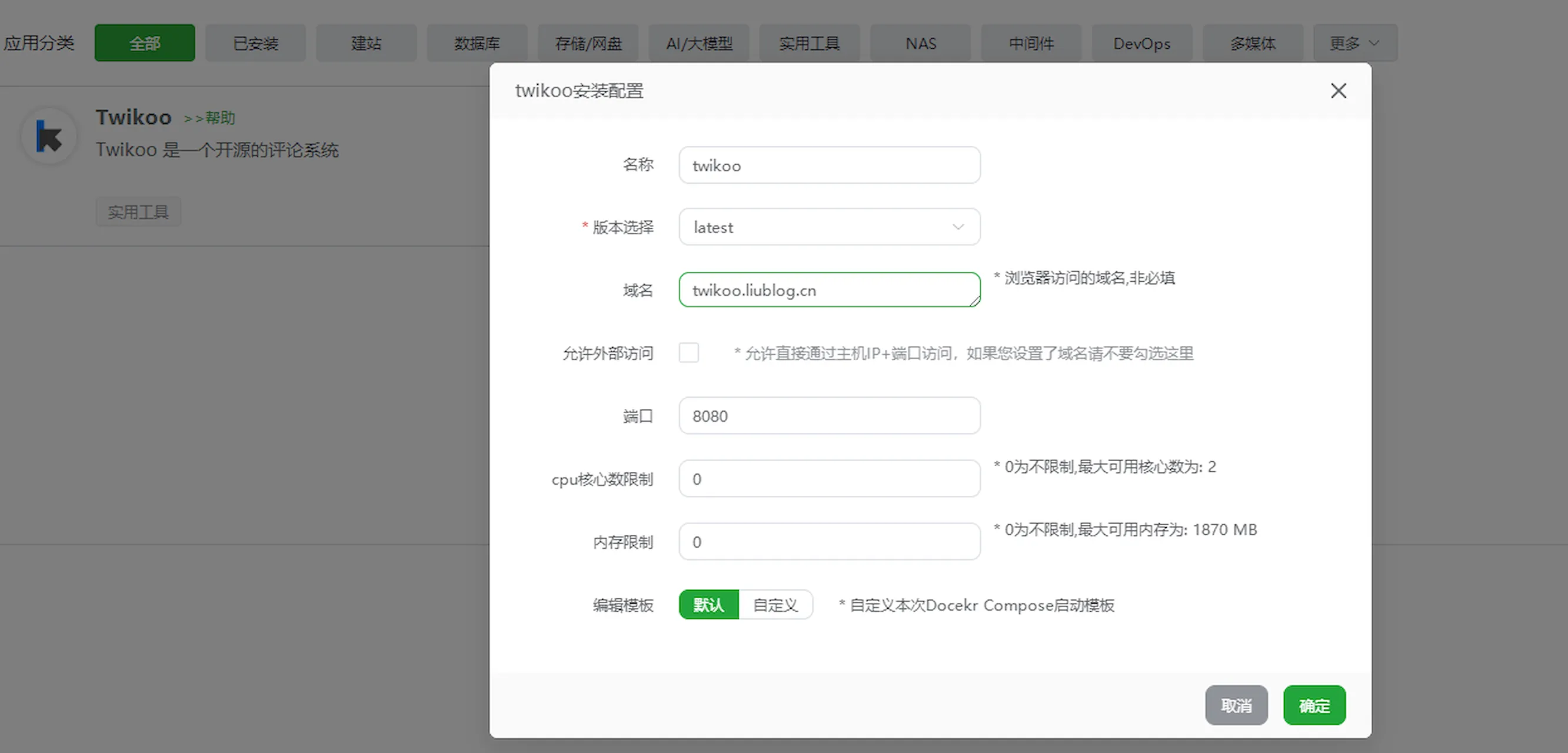Open the Twikoo help link
This screenshot has width=1568, height=753.
(x=210, y=118)
